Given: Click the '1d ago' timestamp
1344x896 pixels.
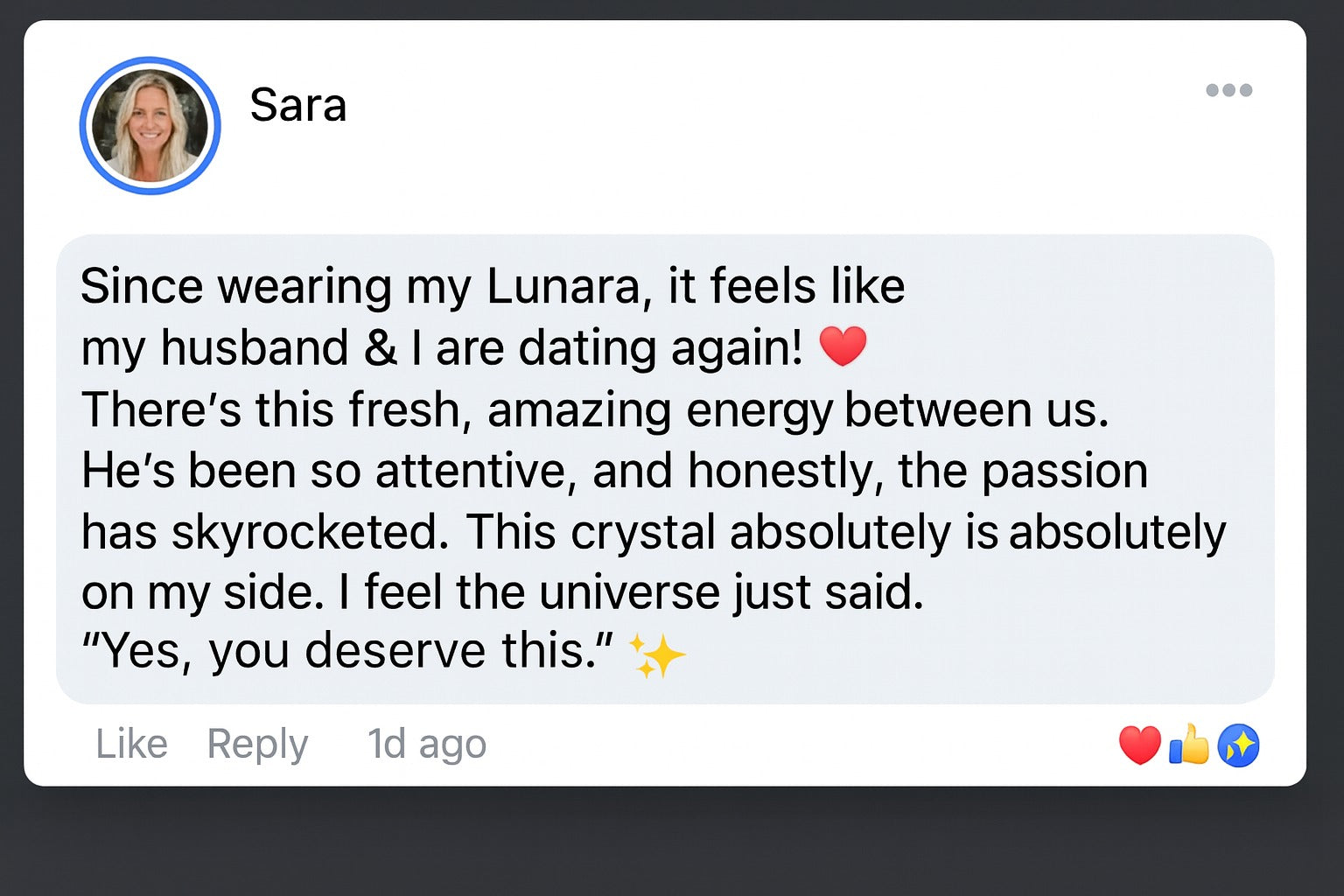Looking at the screenshot, I should pos(426,744).
